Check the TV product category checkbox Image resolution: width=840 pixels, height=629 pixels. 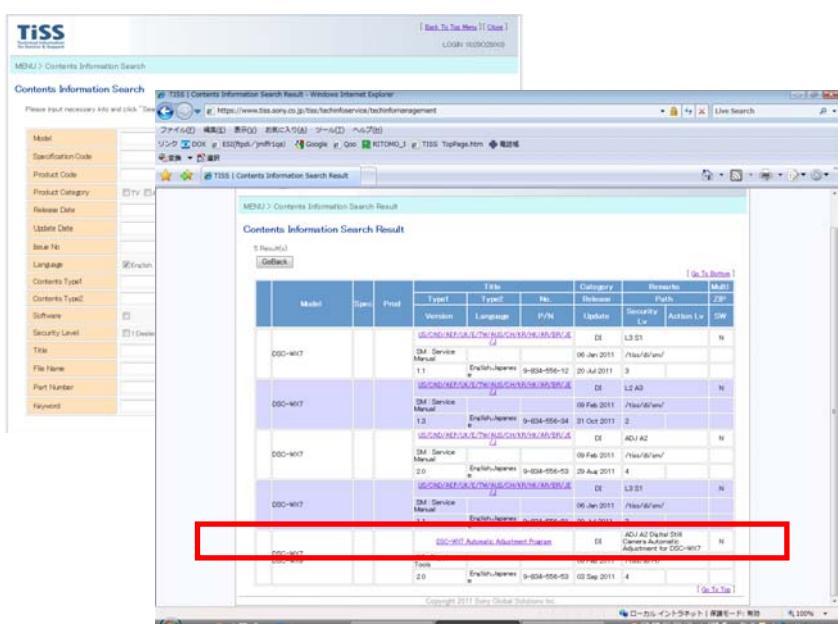pyautogui.click(x=124, y=192)
